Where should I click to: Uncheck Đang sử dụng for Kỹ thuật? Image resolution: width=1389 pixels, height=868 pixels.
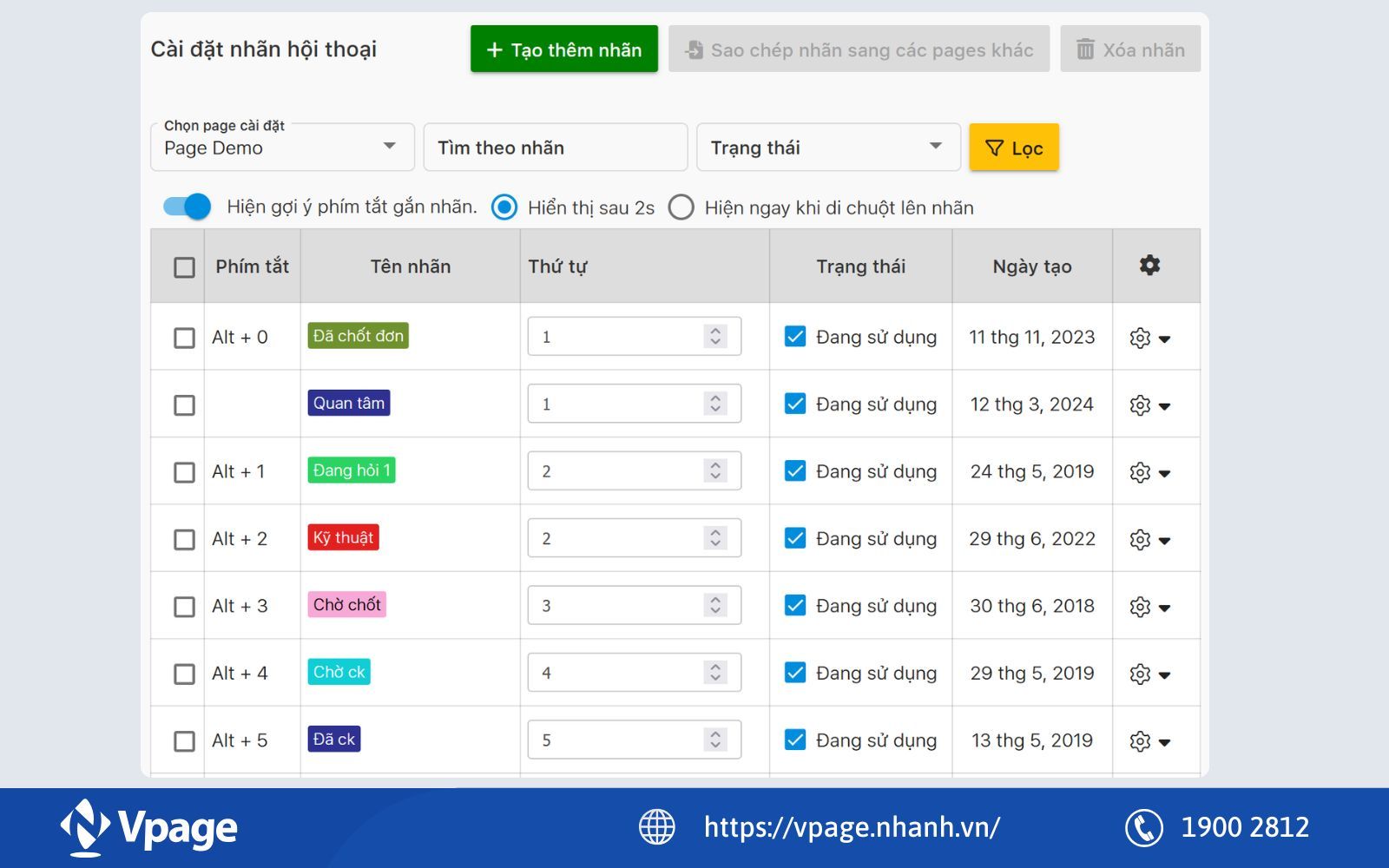pos(795,538)
